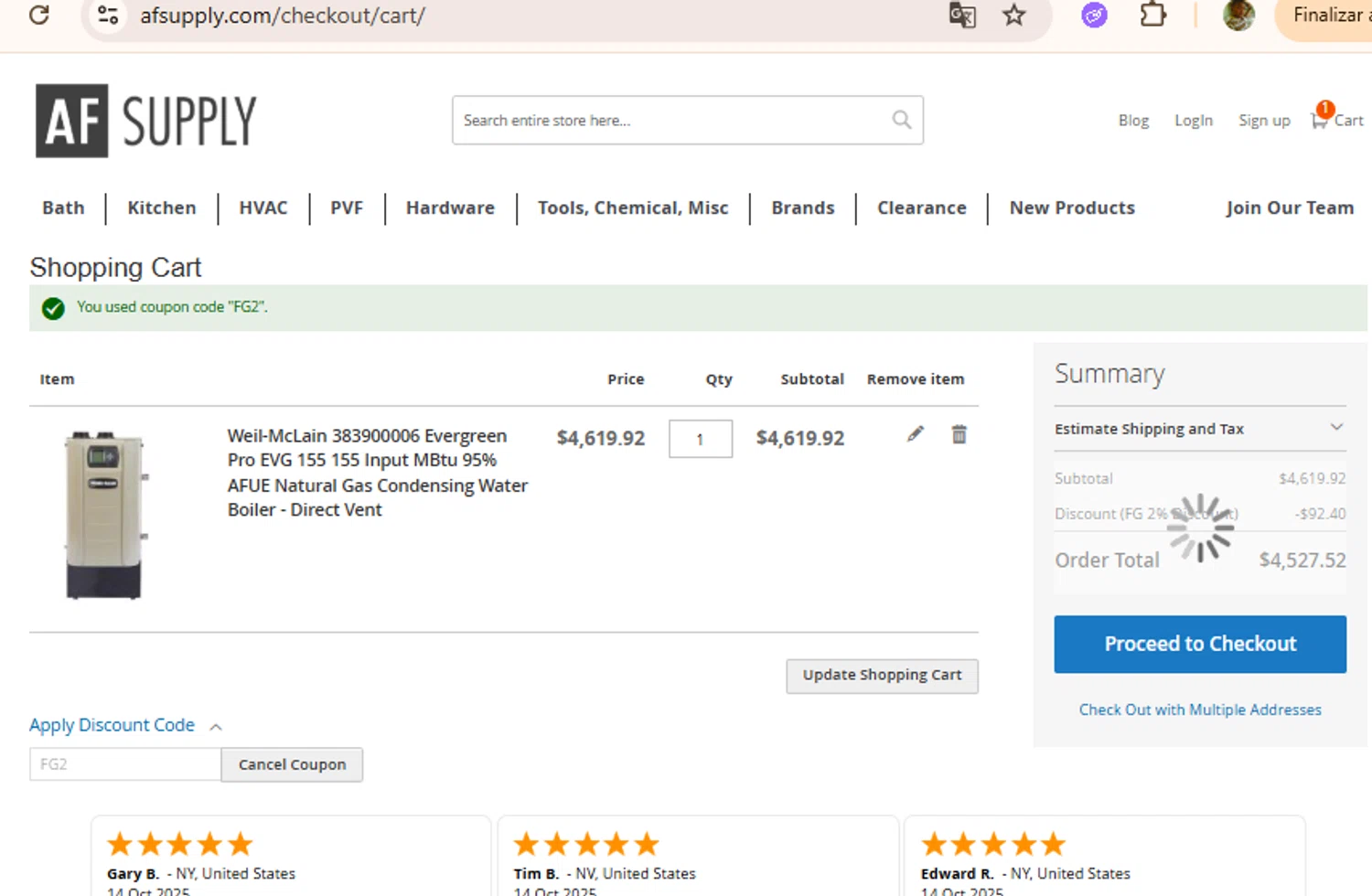Click the discount amount -$92.40

tap(1320, 514)
